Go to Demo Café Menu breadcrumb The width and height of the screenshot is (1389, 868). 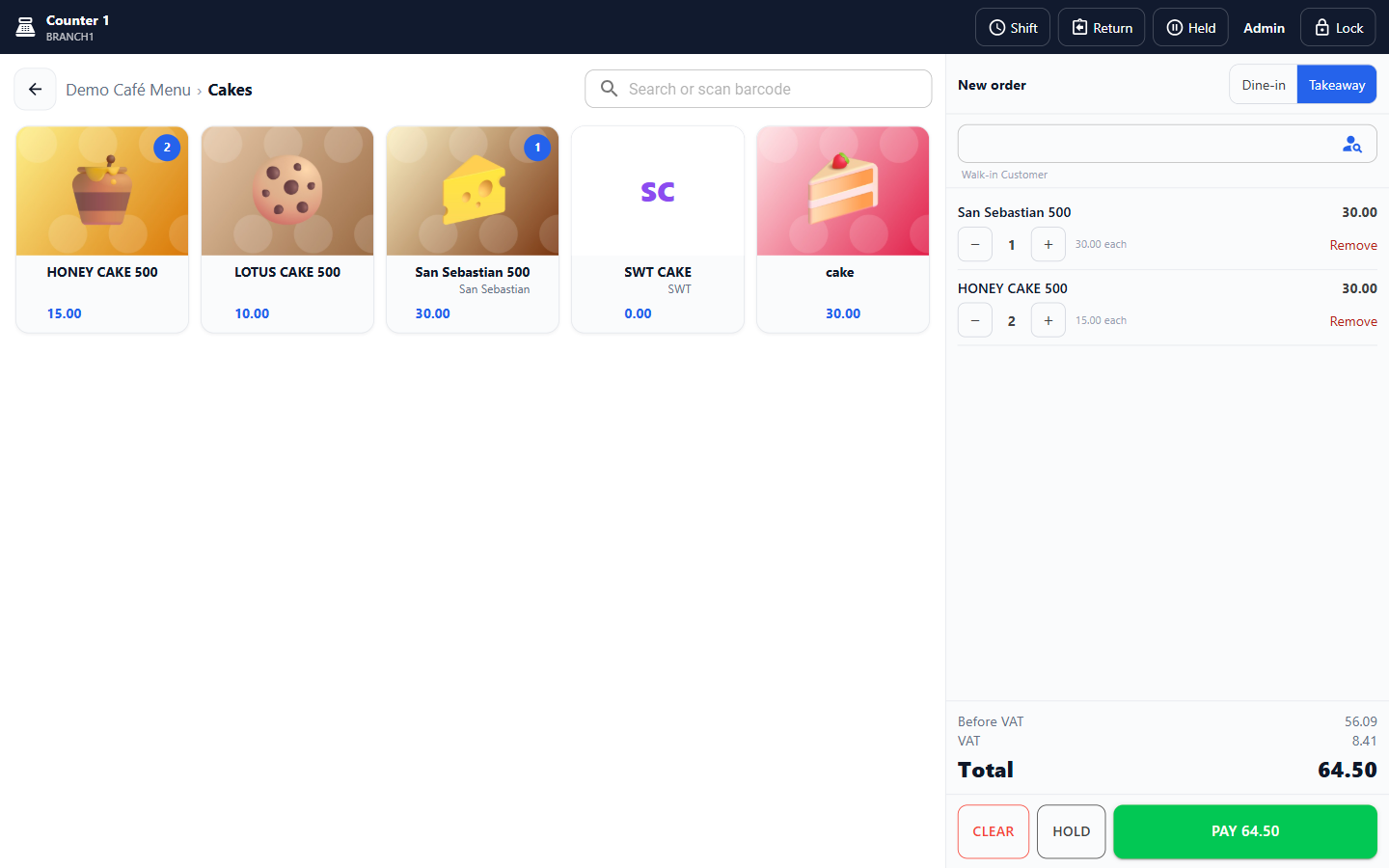128,90
